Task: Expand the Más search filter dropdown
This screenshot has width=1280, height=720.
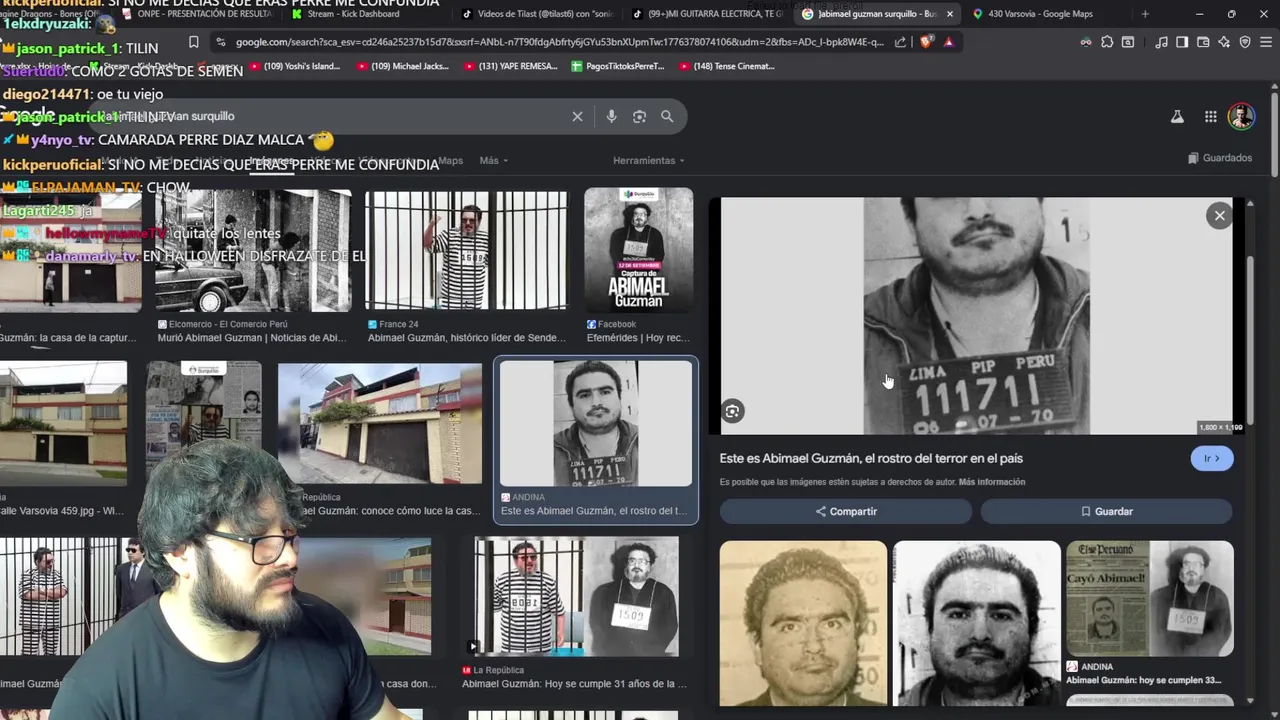Action: pyautogui.click(x=493, y=160)
